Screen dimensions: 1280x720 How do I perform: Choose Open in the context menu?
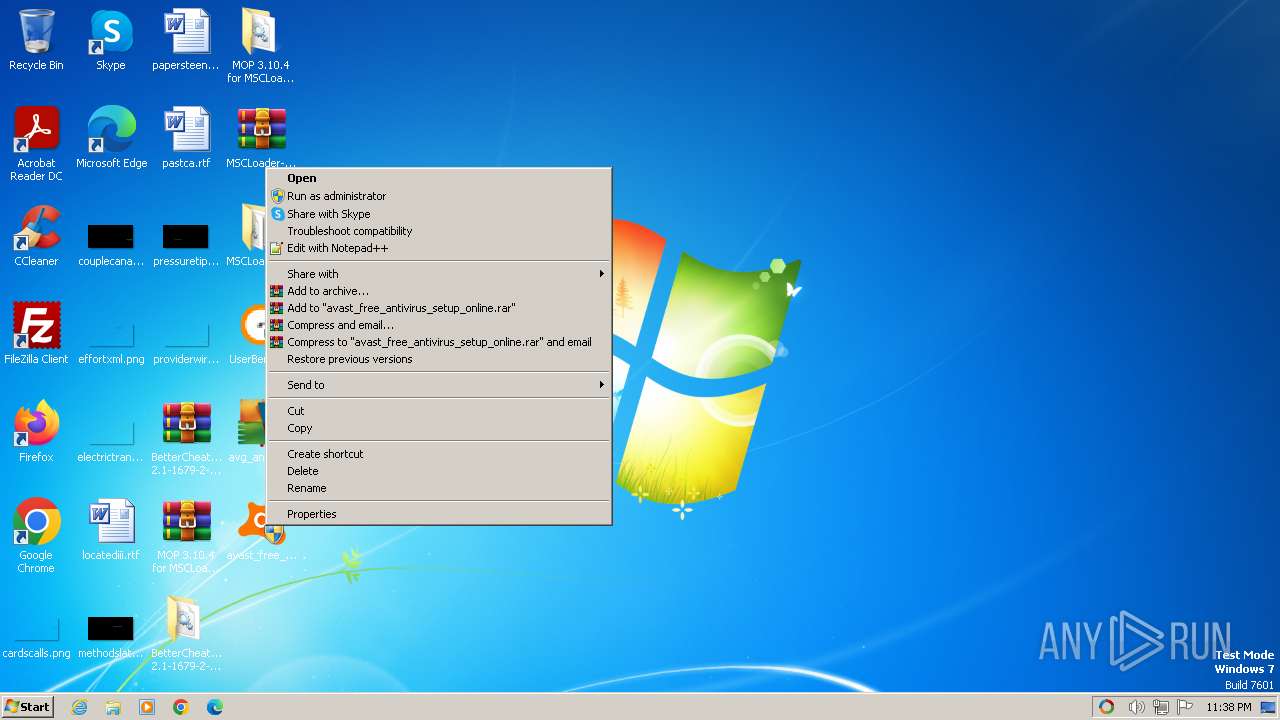439,179
